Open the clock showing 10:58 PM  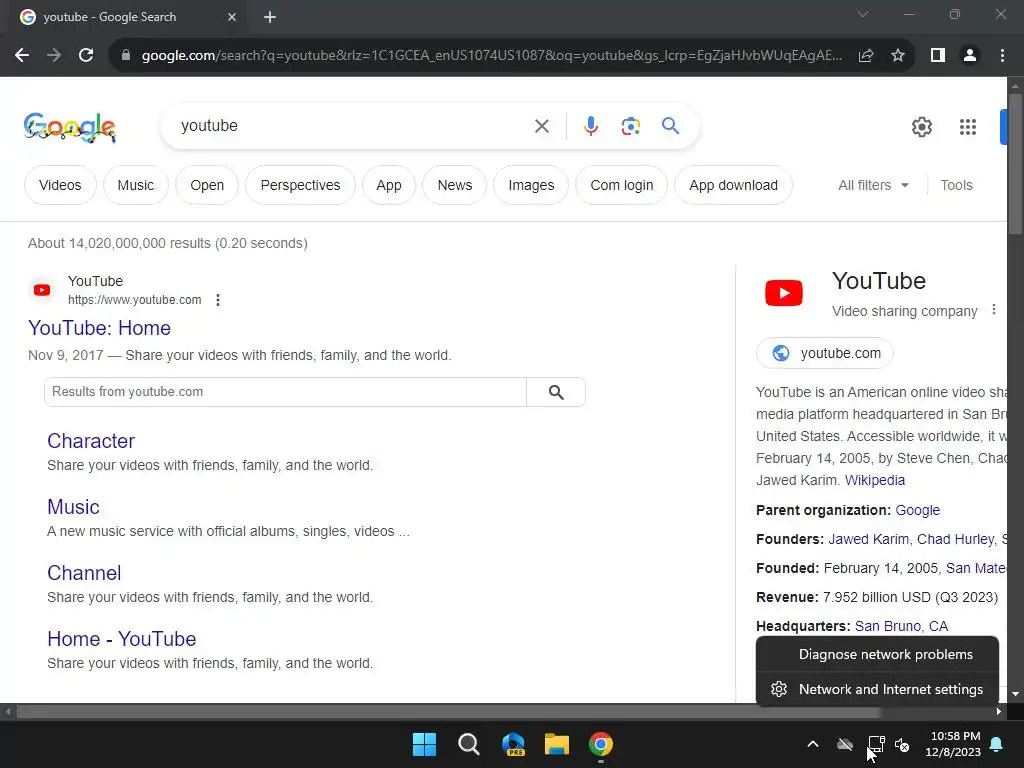coord(953,744)
